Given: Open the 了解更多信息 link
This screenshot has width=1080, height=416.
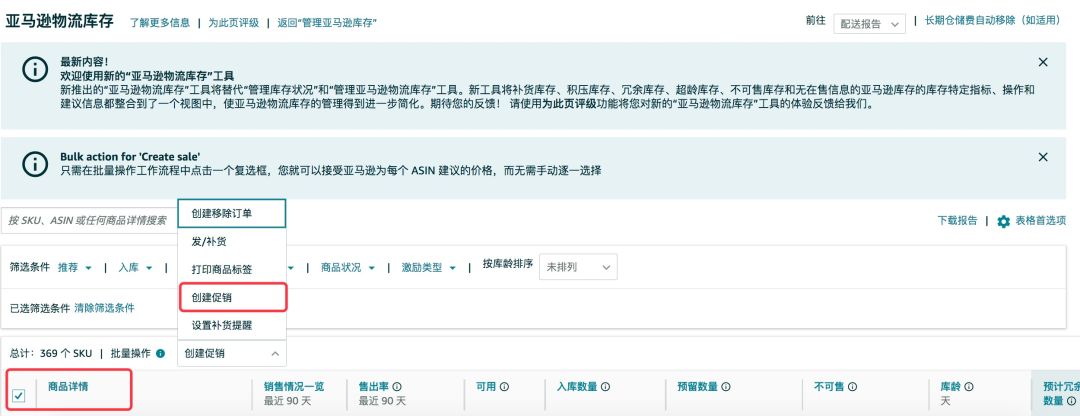Looking at the screenshot, I should pos(160,23).
